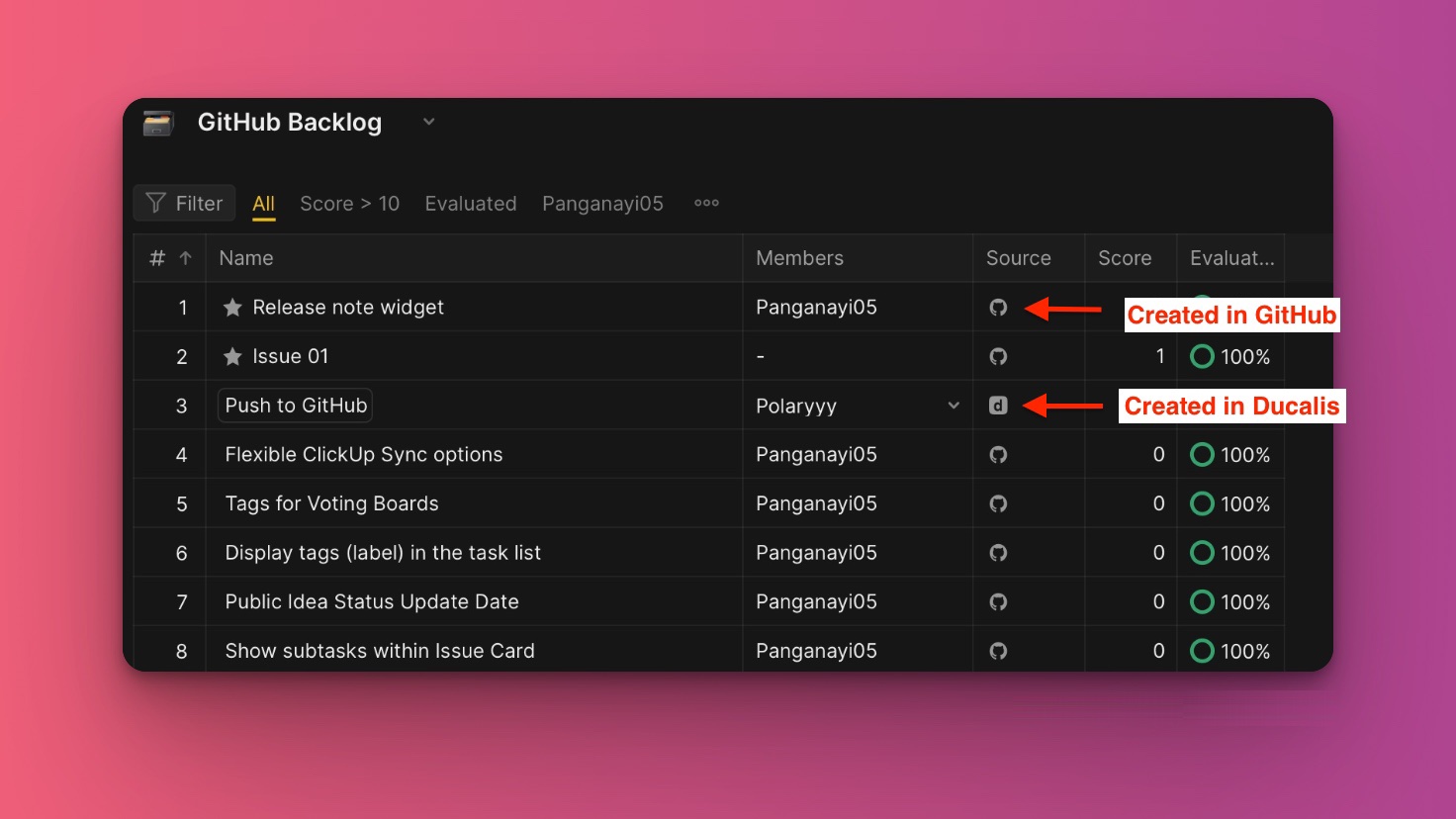This screenshot has width=1456, height=819.
Task: Click the GitHub source icon for Public Idea Status Update Date
Action: (x=997, y=601)
